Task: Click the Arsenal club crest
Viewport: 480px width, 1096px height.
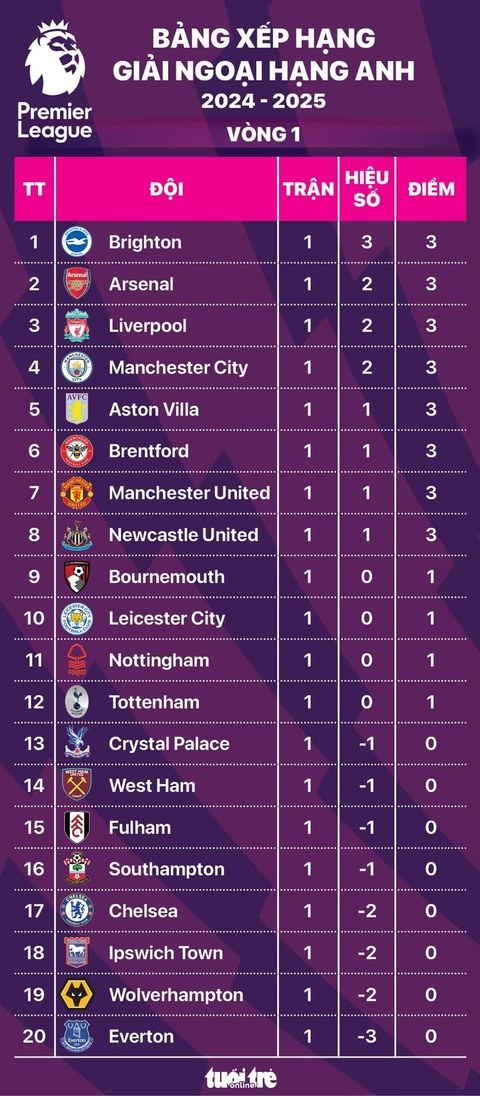Action: 77,284
